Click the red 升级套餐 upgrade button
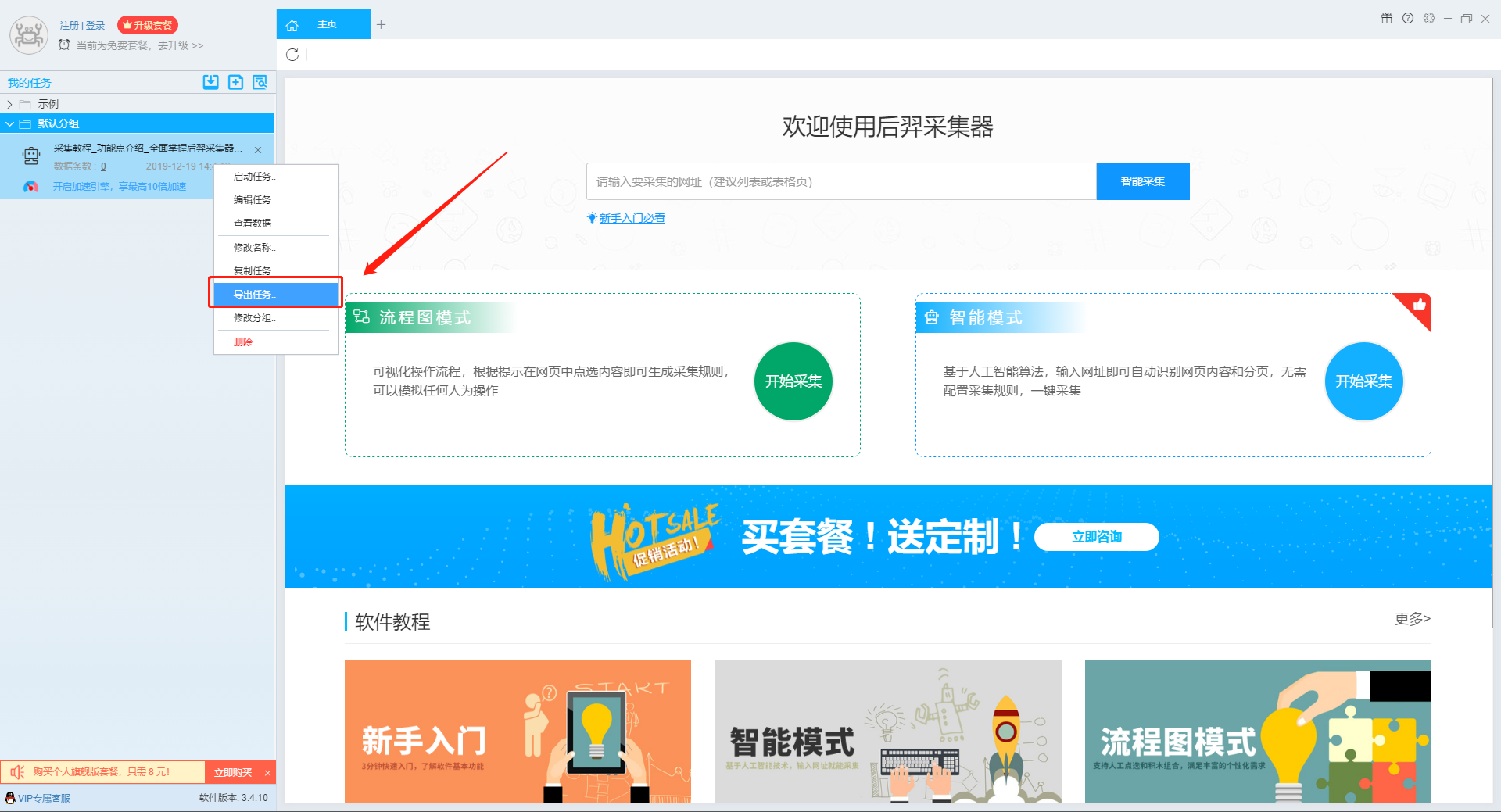Image resolution: width=1501 pixels, height=812 pixels. point(148,25)
